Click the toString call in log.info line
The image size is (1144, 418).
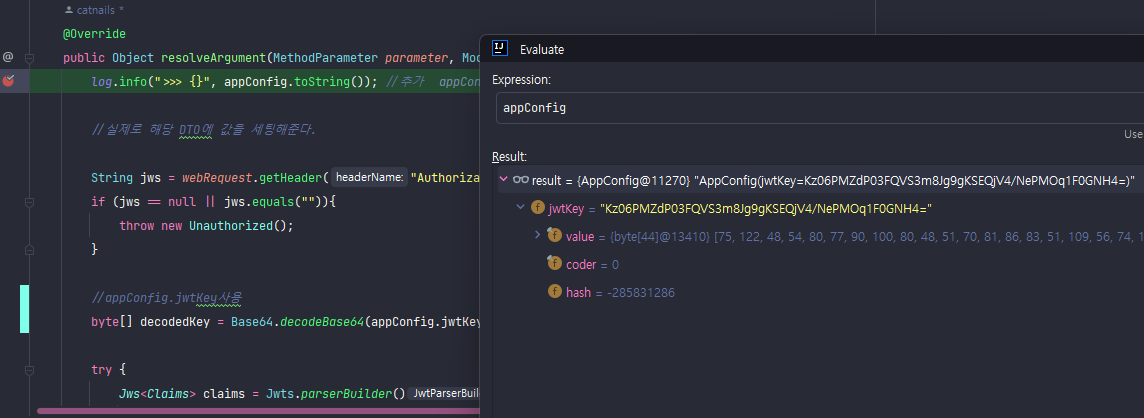[322, 82]
